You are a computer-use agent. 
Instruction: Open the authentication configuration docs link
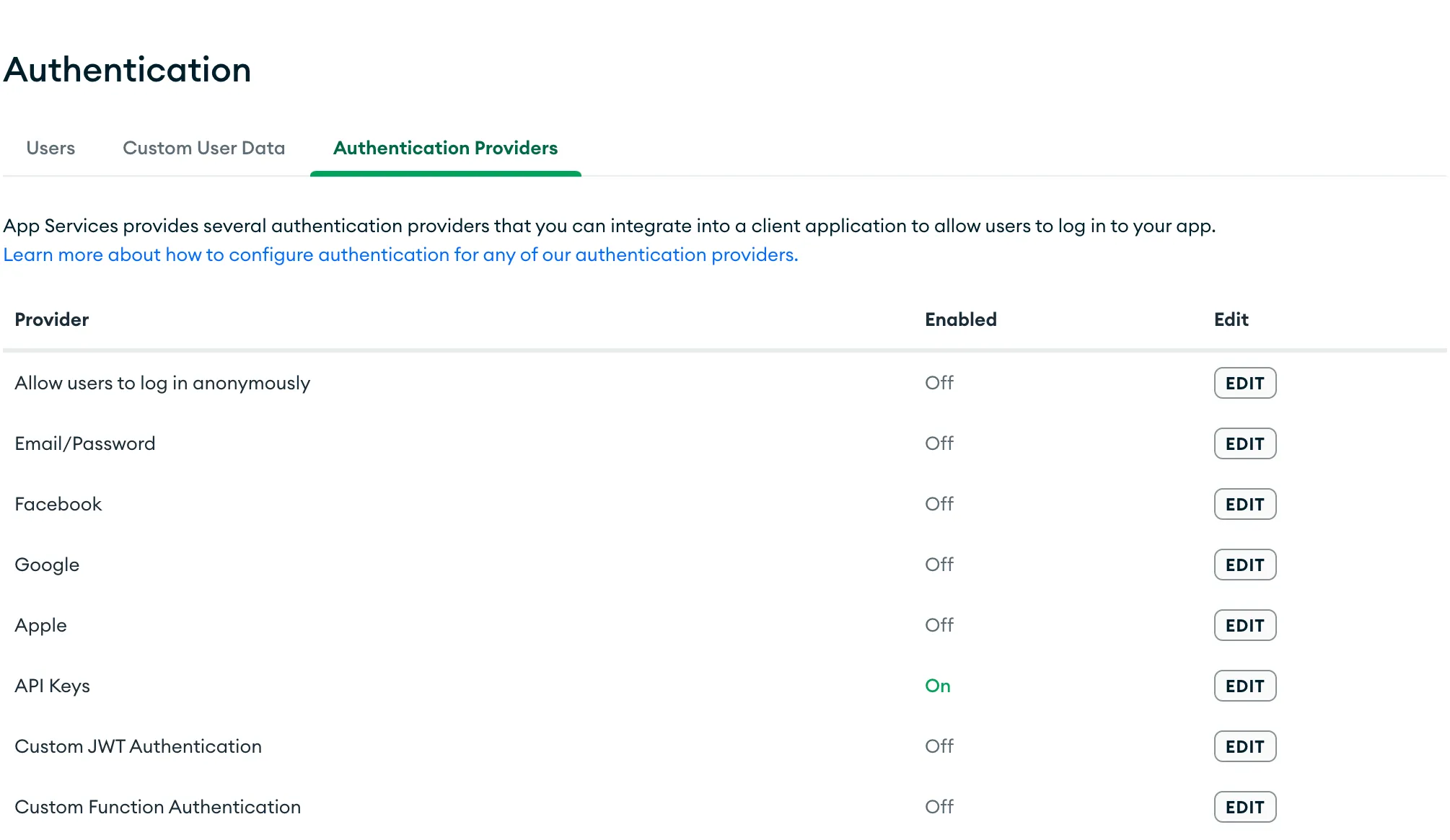400,255
